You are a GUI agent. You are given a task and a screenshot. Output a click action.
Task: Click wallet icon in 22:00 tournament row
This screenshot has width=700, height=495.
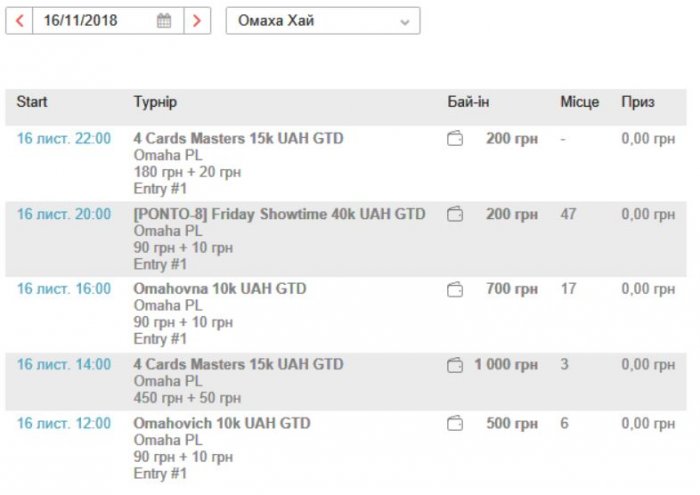[x=455, y=139]
